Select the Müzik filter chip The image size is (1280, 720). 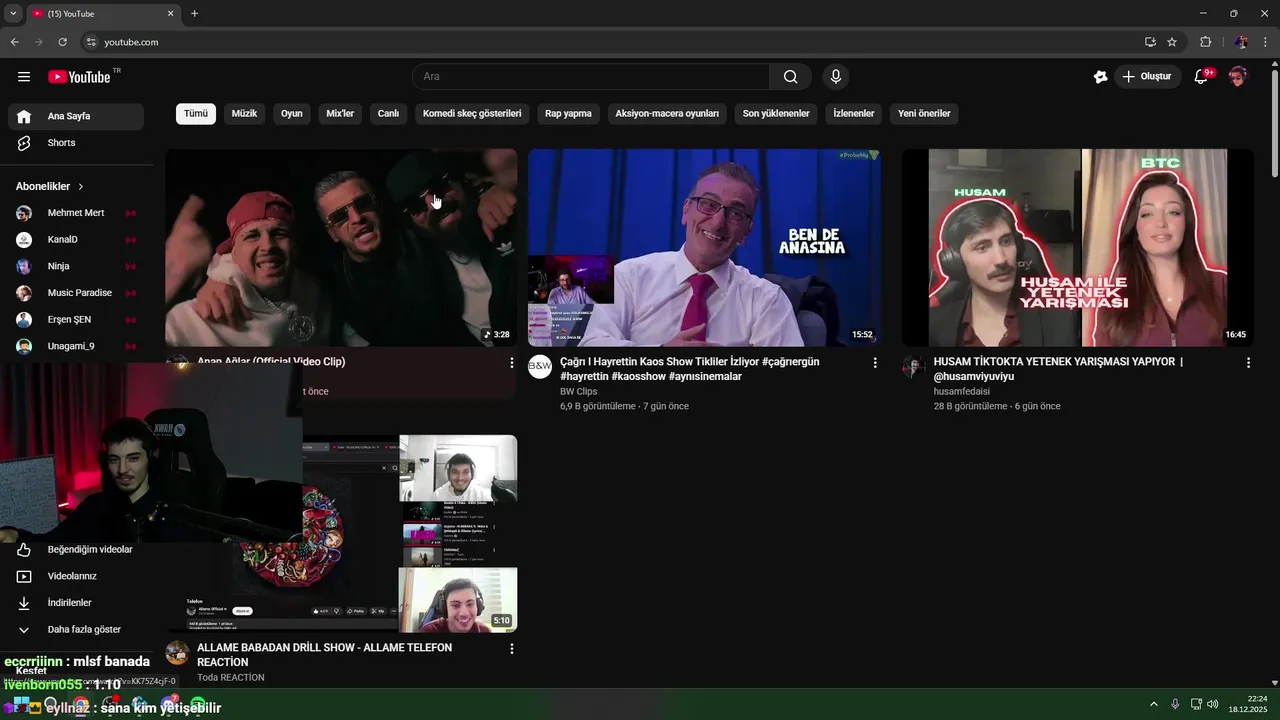point(244,114)
